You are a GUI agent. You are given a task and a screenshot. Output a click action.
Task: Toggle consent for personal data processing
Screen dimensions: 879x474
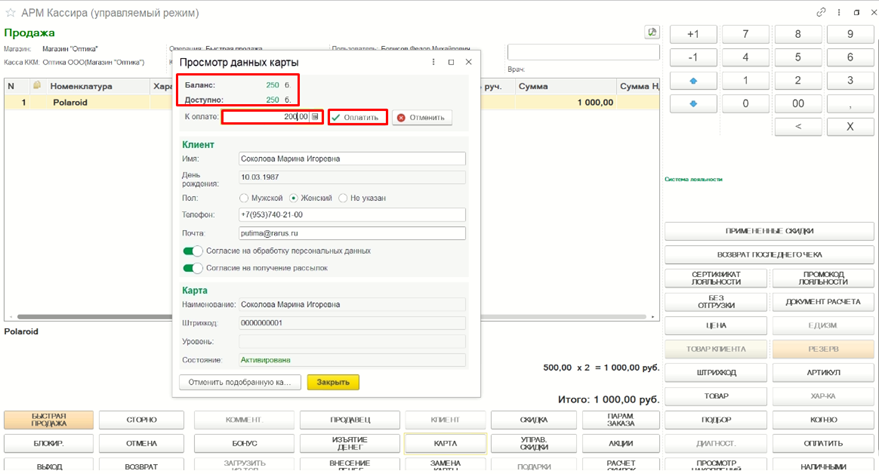tap(192, 251)
